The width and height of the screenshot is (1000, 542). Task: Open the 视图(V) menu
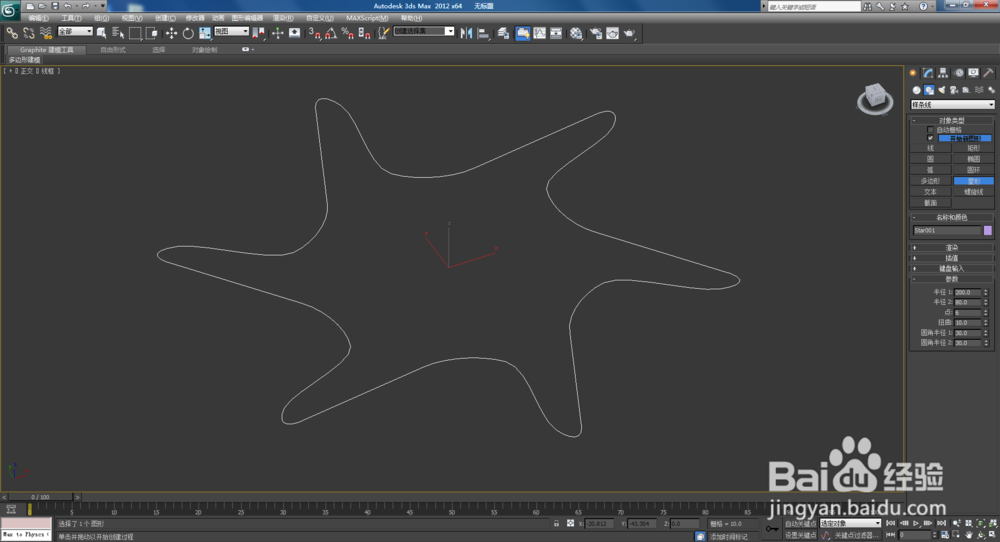[x=132, y=18]
